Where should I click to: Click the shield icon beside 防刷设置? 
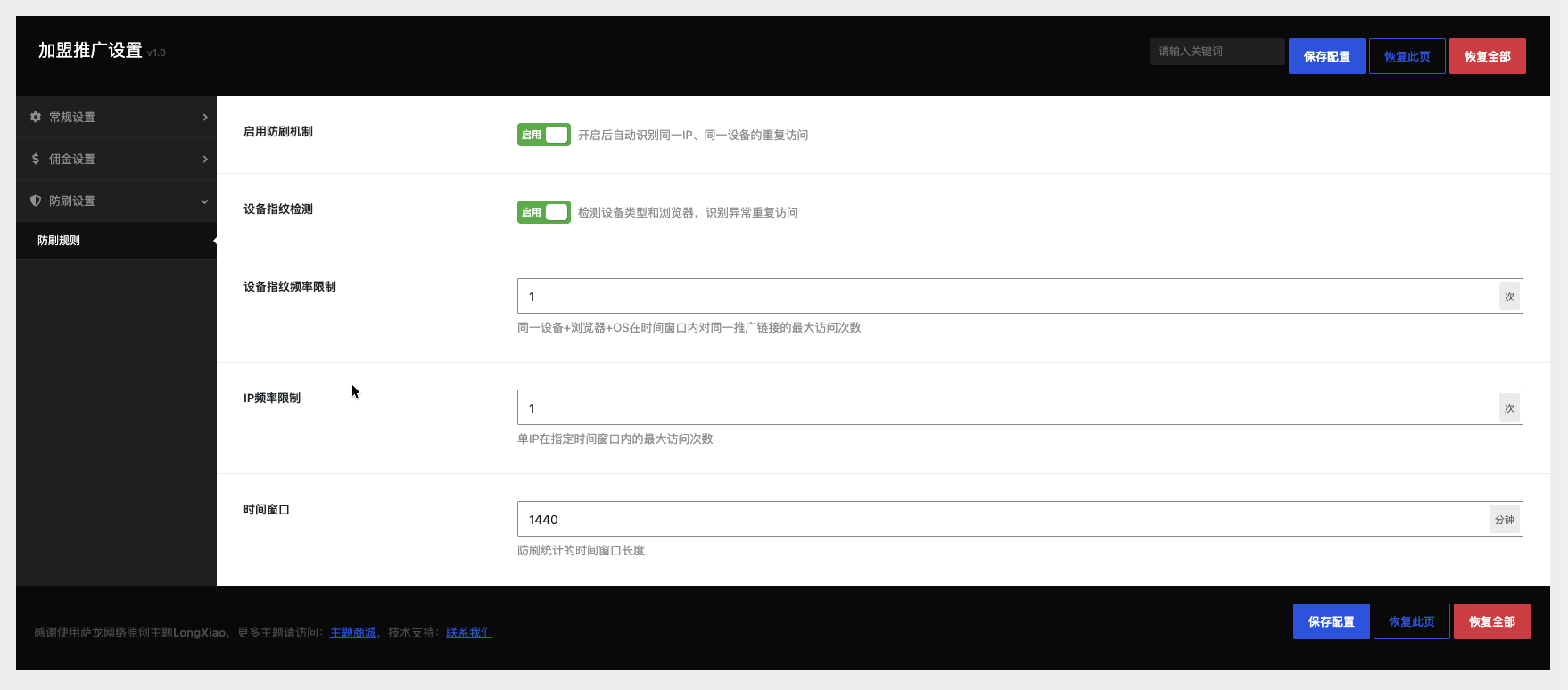[x=36, y=201]
